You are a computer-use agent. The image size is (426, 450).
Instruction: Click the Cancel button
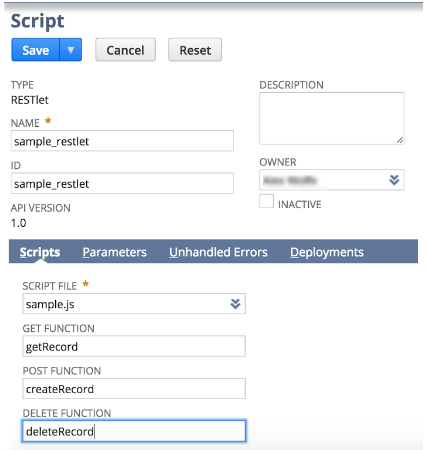coord(125,50)
